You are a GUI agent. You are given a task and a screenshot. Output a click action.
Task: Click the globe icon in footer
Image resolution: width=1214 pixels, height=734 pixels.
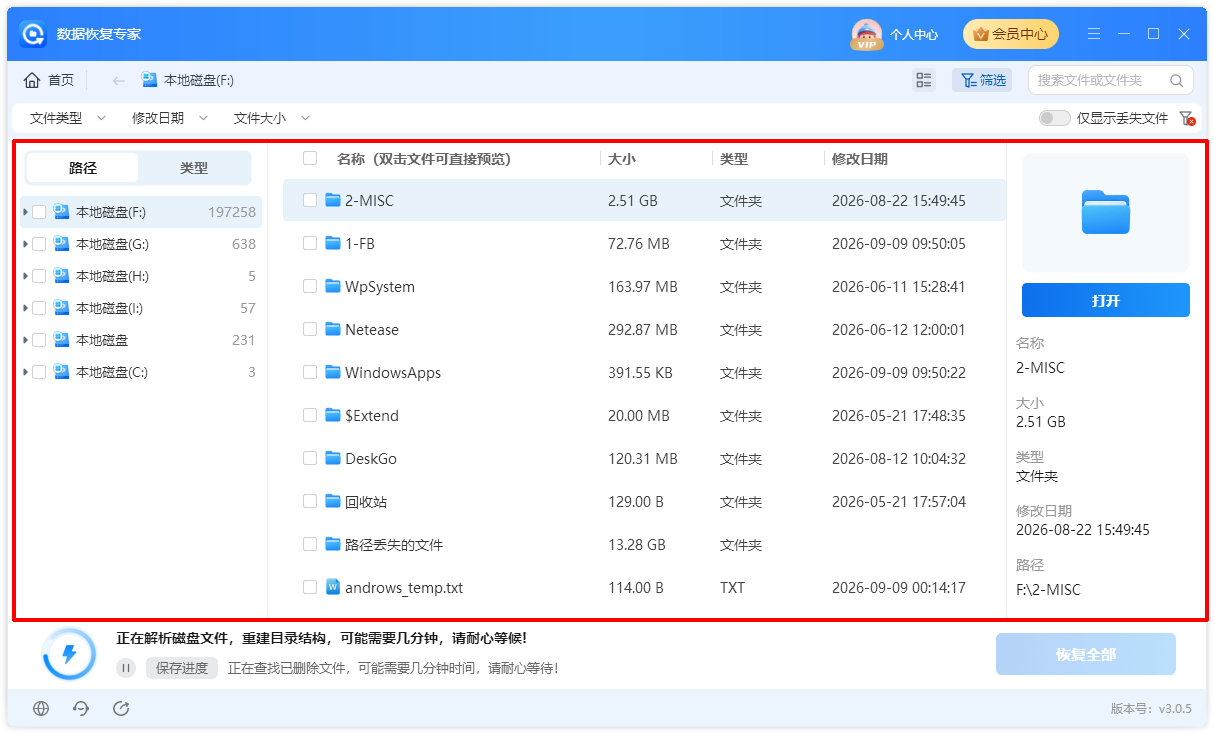pyautogui.click(x=41, y=708)
